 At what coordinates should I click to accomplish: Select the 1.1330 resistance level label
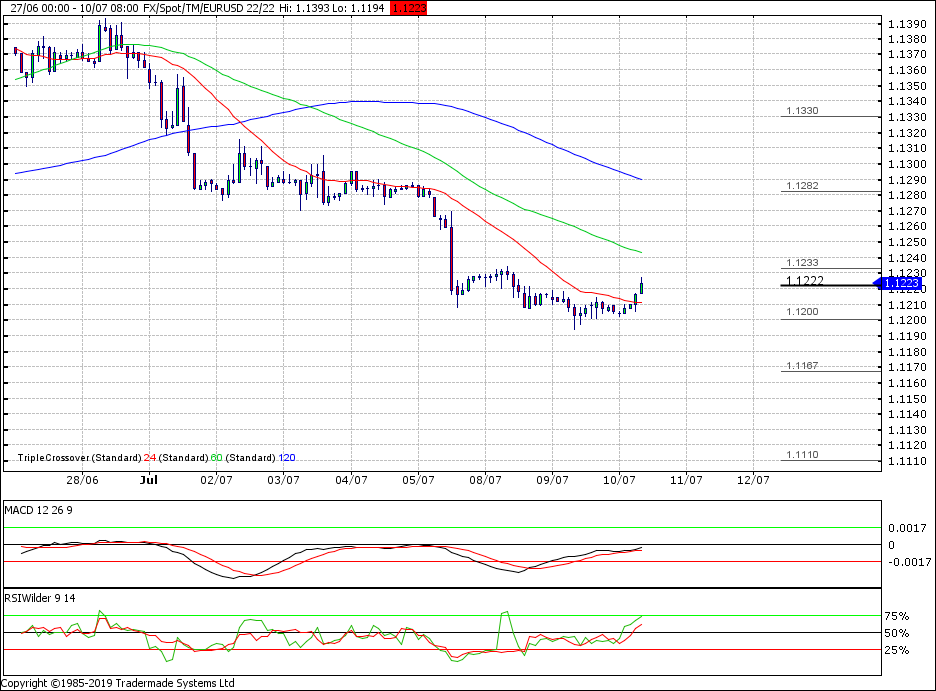802,111
